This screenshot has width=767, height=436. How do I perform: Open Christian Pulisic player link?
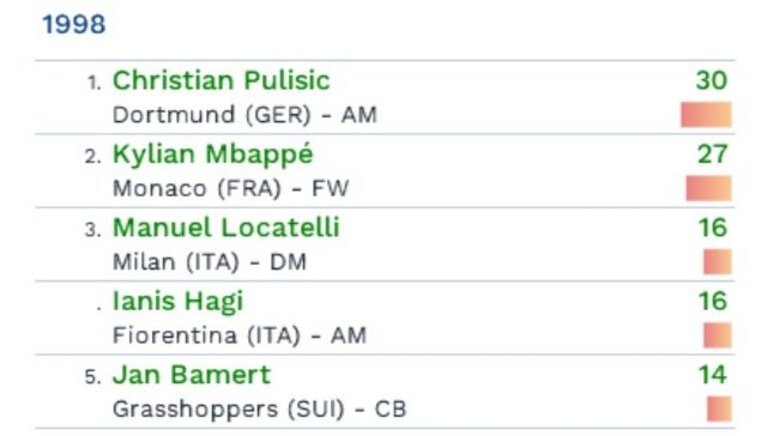(221, 80)
